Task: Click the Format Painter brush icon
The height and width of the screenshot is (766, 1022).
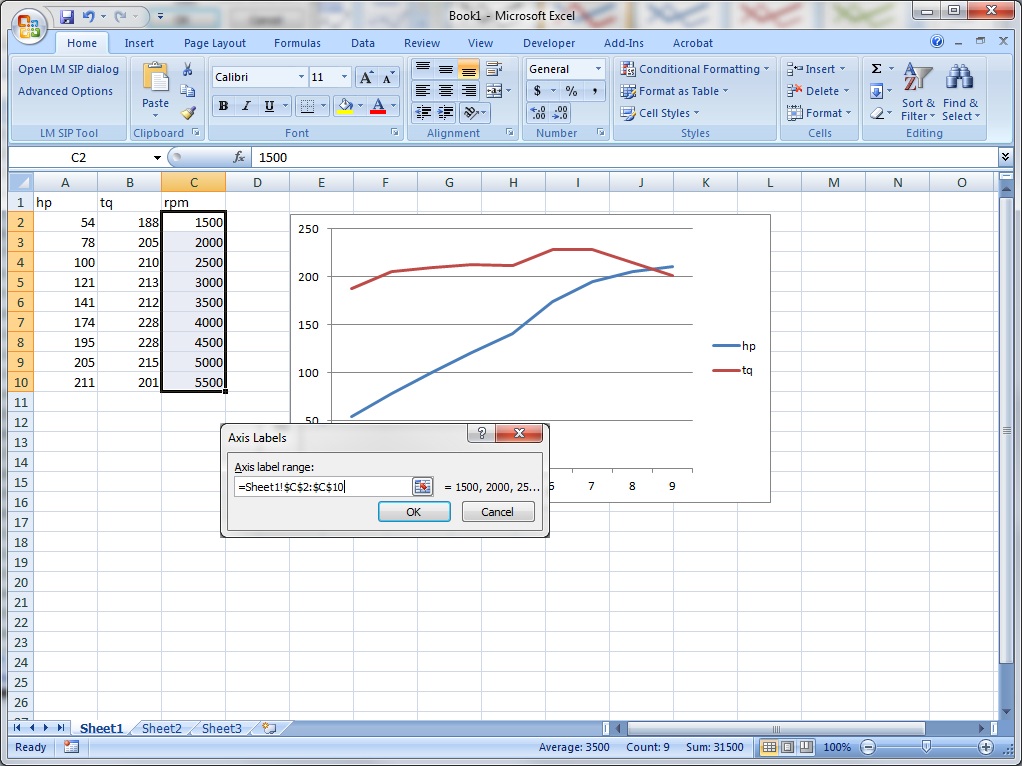Action: [187, 113]
